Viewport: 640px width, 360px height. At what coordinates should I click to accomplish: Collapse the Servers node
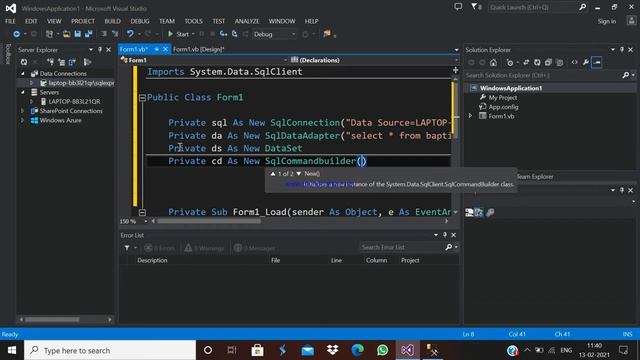(x=23, y=92)
